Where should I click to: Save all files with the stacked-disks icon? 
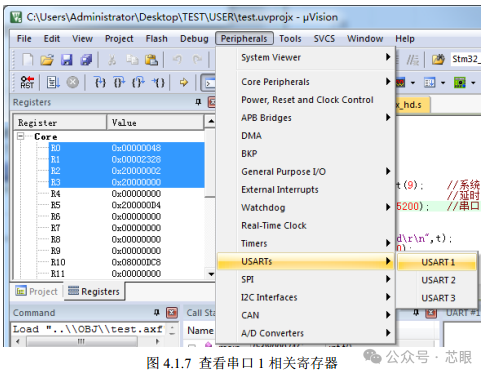coord(86,60)
